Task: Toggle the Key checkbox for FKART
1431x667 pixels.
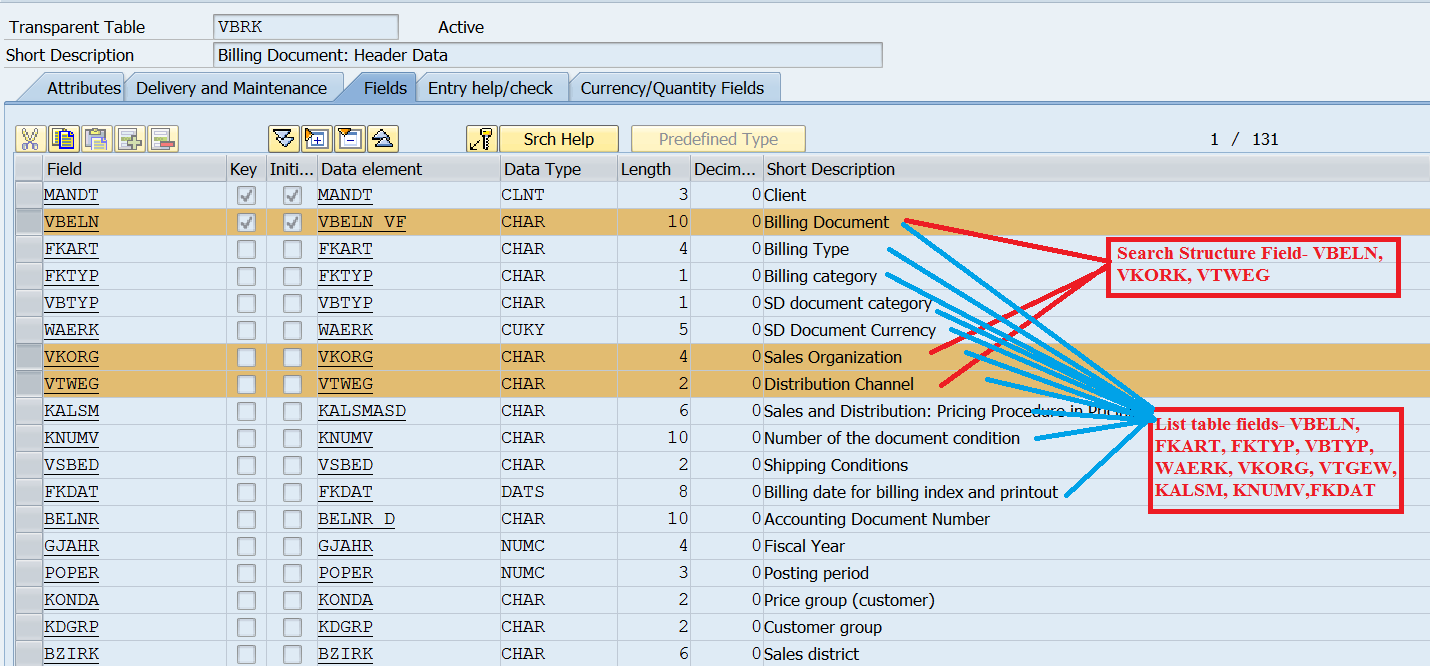Action: click(x=245, y=249)
